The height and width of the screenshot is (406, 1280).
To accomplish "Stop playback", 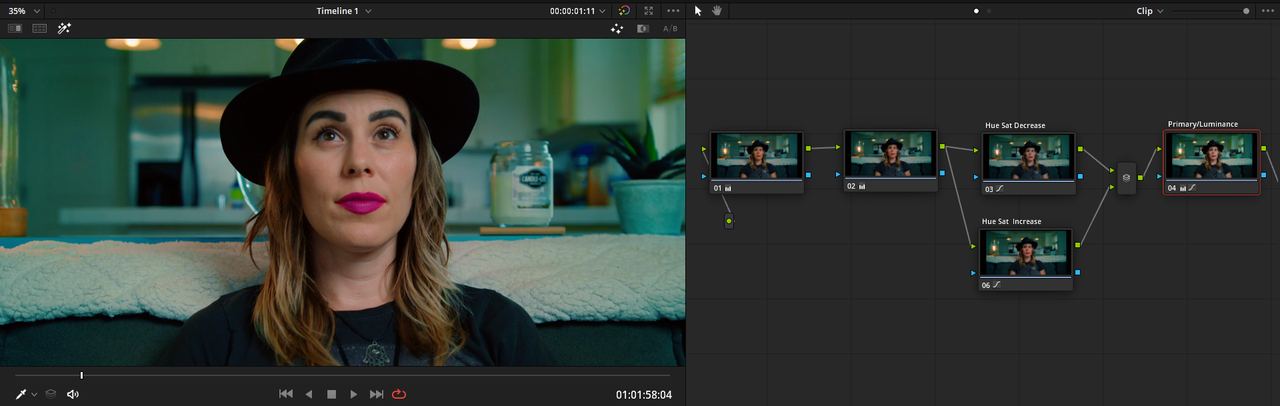I will coord(332,394).
